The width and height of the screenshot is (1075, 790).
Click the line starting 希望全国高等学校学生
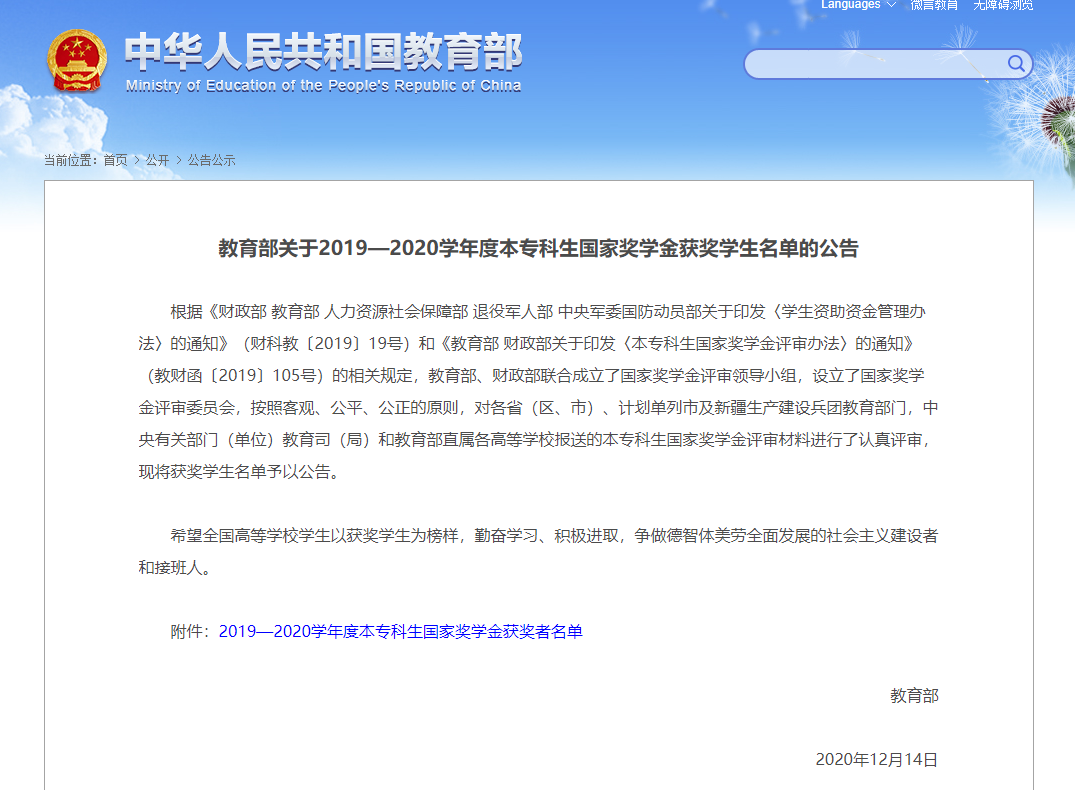click(x=554, y=536)
